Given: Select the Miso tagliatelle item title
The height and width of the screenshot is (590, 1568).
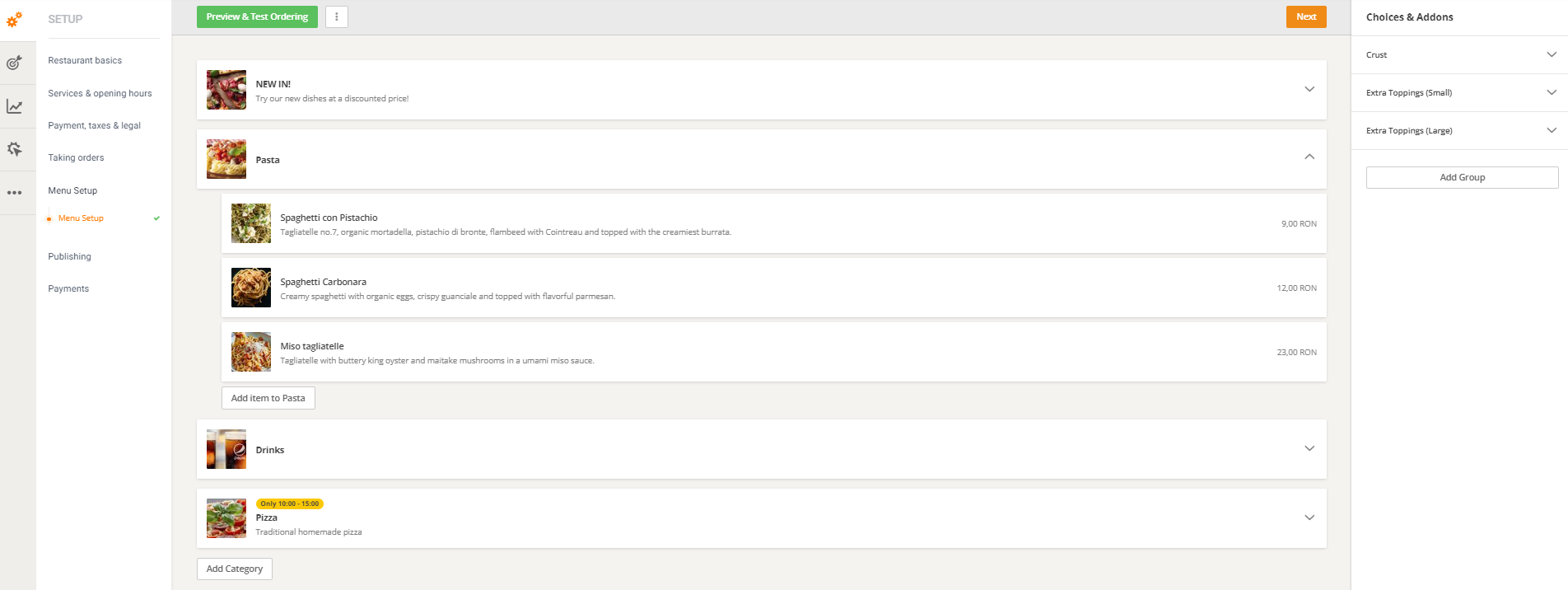Looking at the screenshot, I should 312,346.
